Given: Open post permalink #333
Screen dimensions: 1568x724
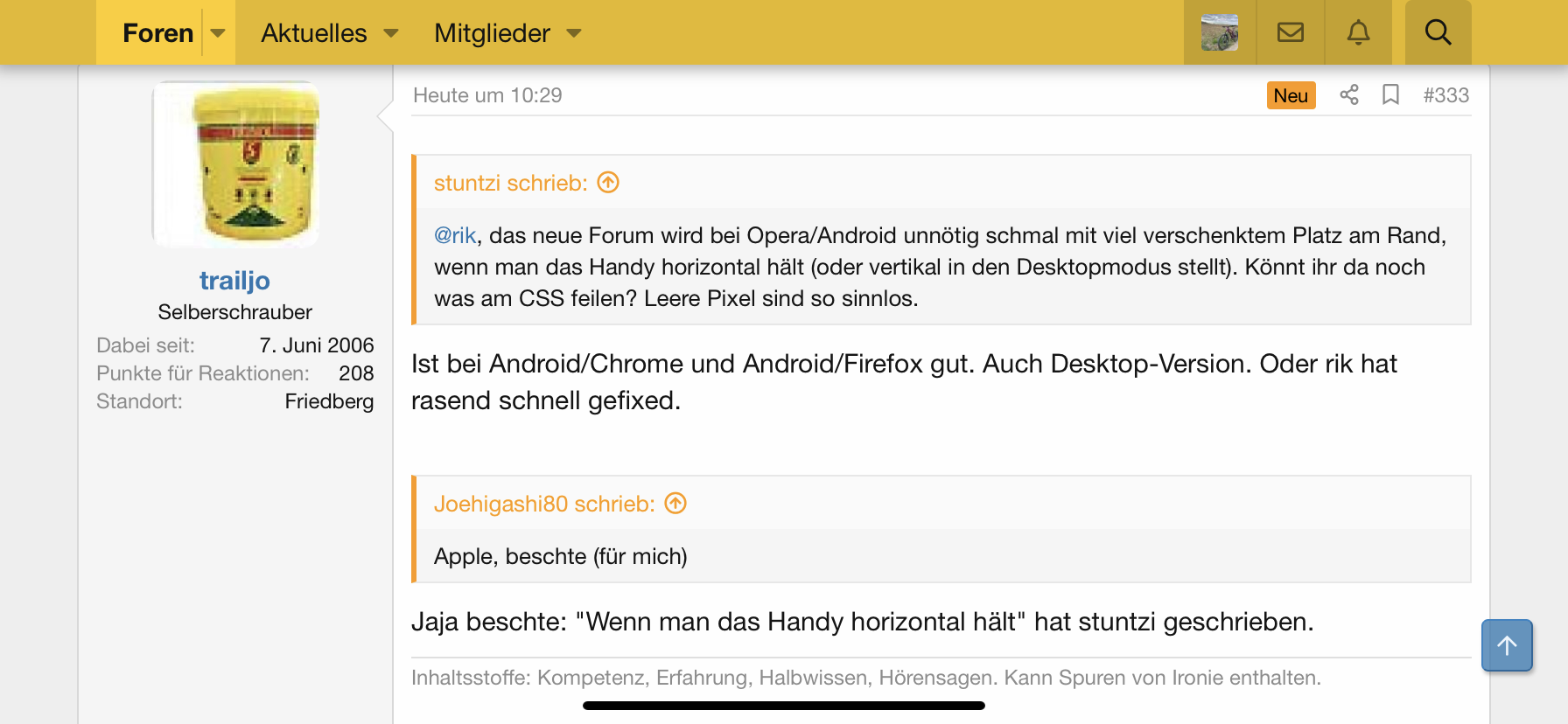Looking at the screenshot, I should pyautogui.click(x=1445, y=95).
